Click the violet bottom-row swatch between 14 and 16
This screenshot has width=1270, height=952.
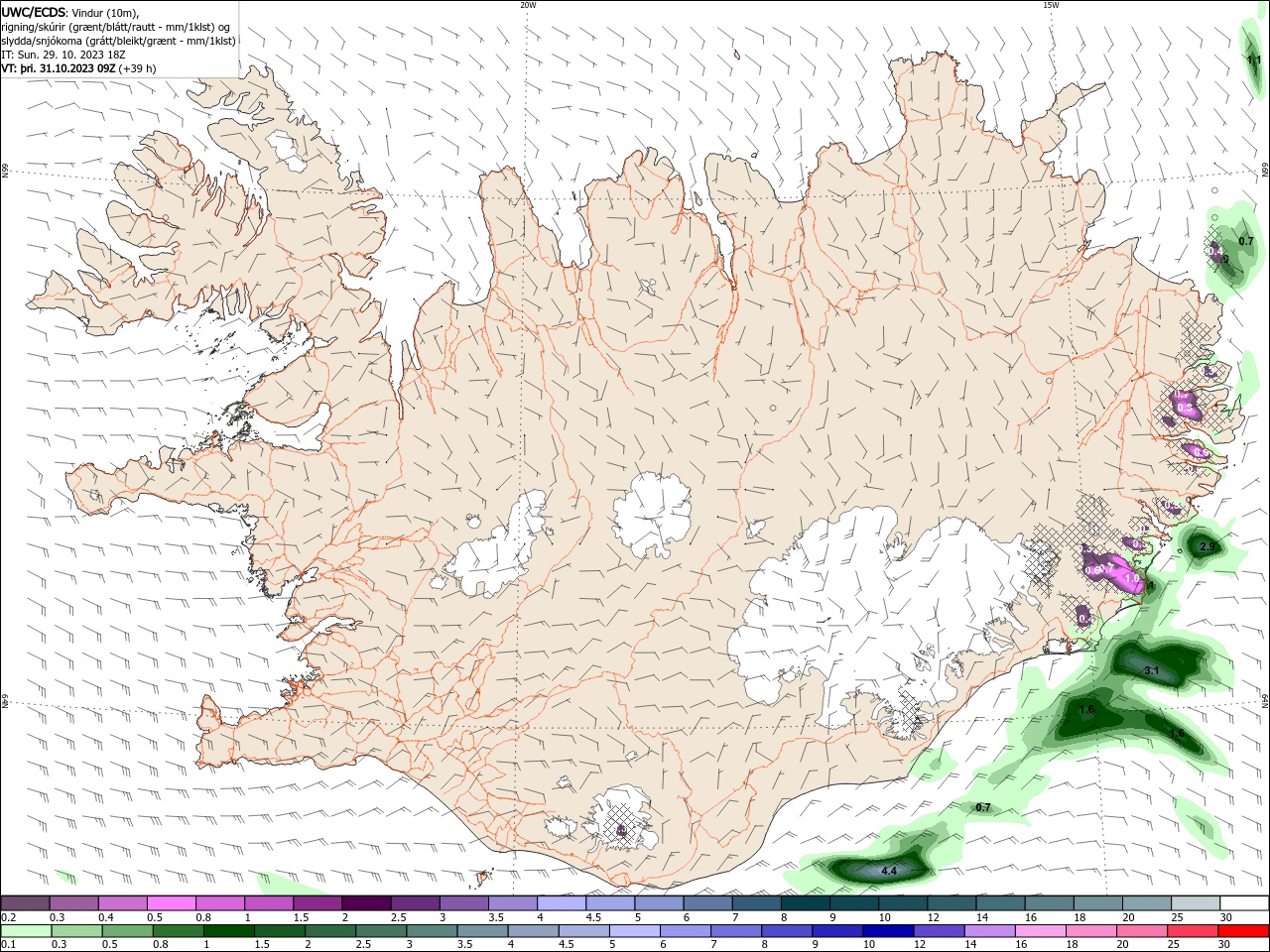click(x=989, y=931)
